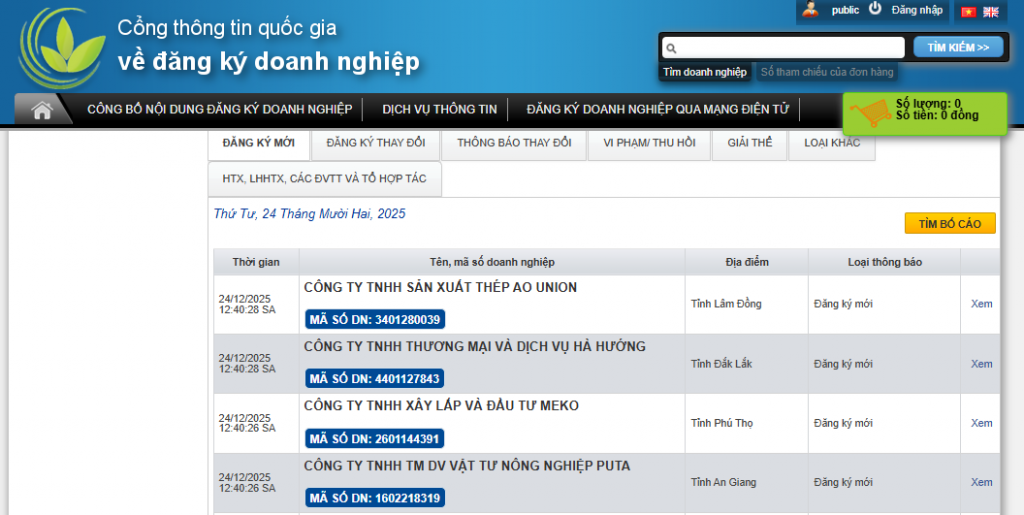Image resolution: width=1024 pixels, height=515 pixels.
Task: Click the public user avatar icon
Action: [811, 10]
